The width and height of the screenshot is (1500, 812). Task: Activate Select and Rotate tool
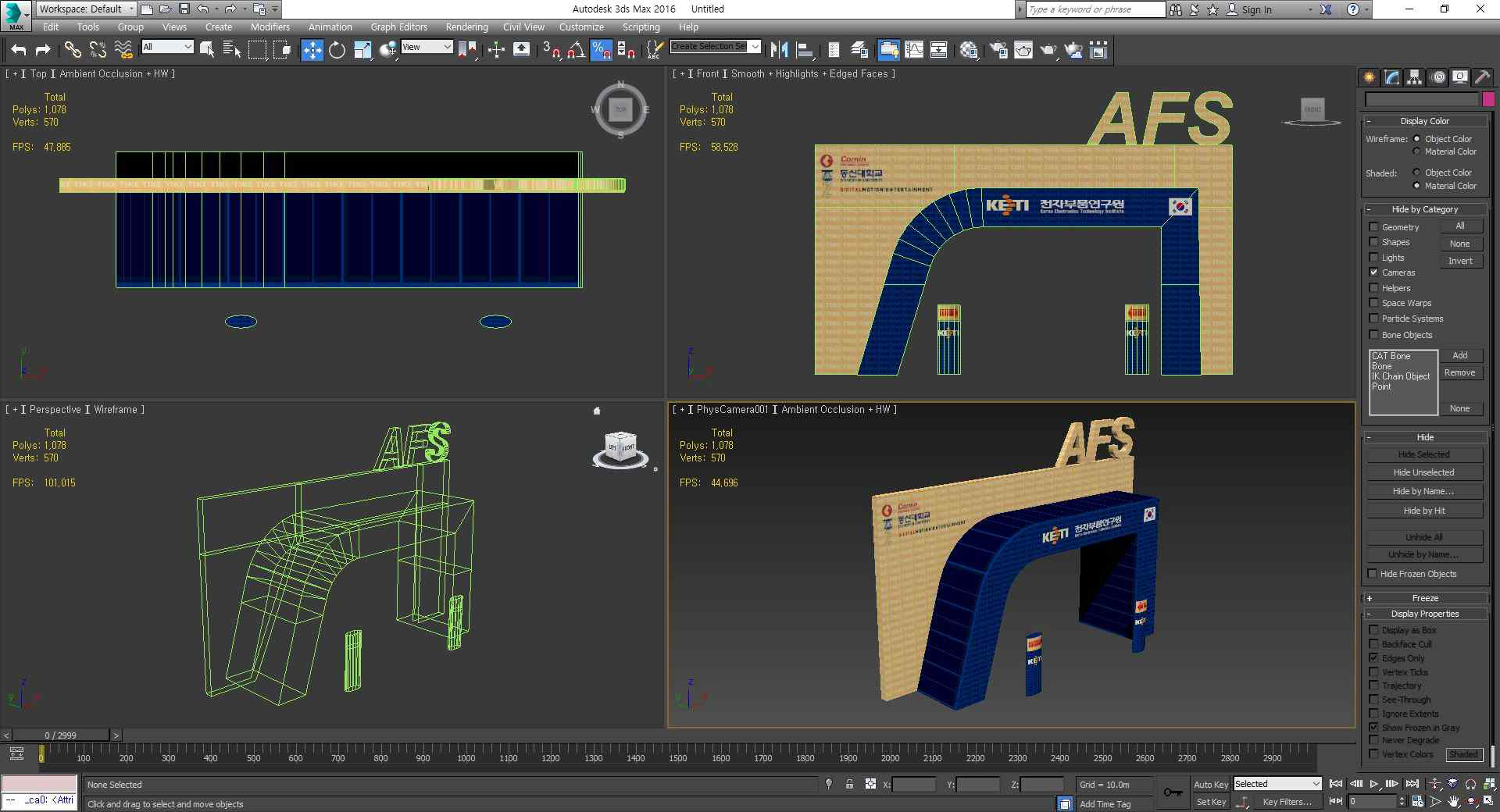[337, 50]
